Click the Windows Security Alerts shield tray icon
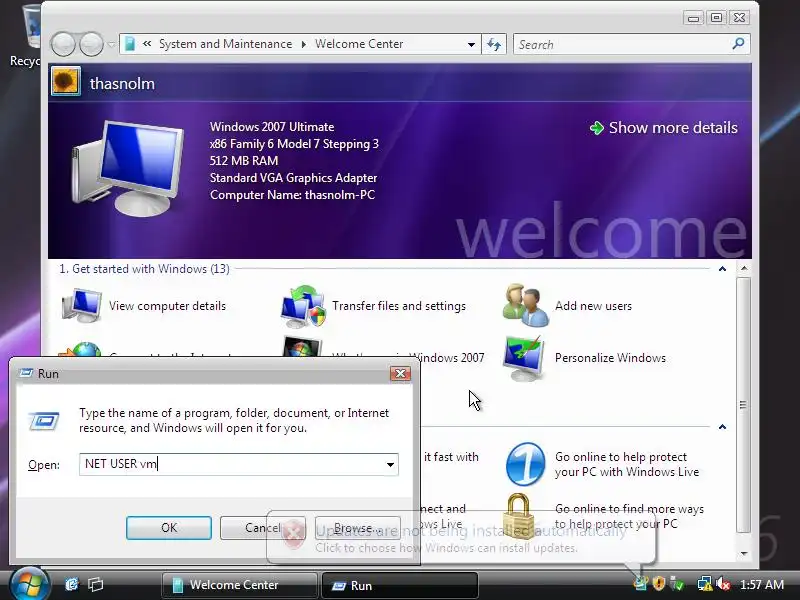 pyautogui.click(x=659, y=583)
